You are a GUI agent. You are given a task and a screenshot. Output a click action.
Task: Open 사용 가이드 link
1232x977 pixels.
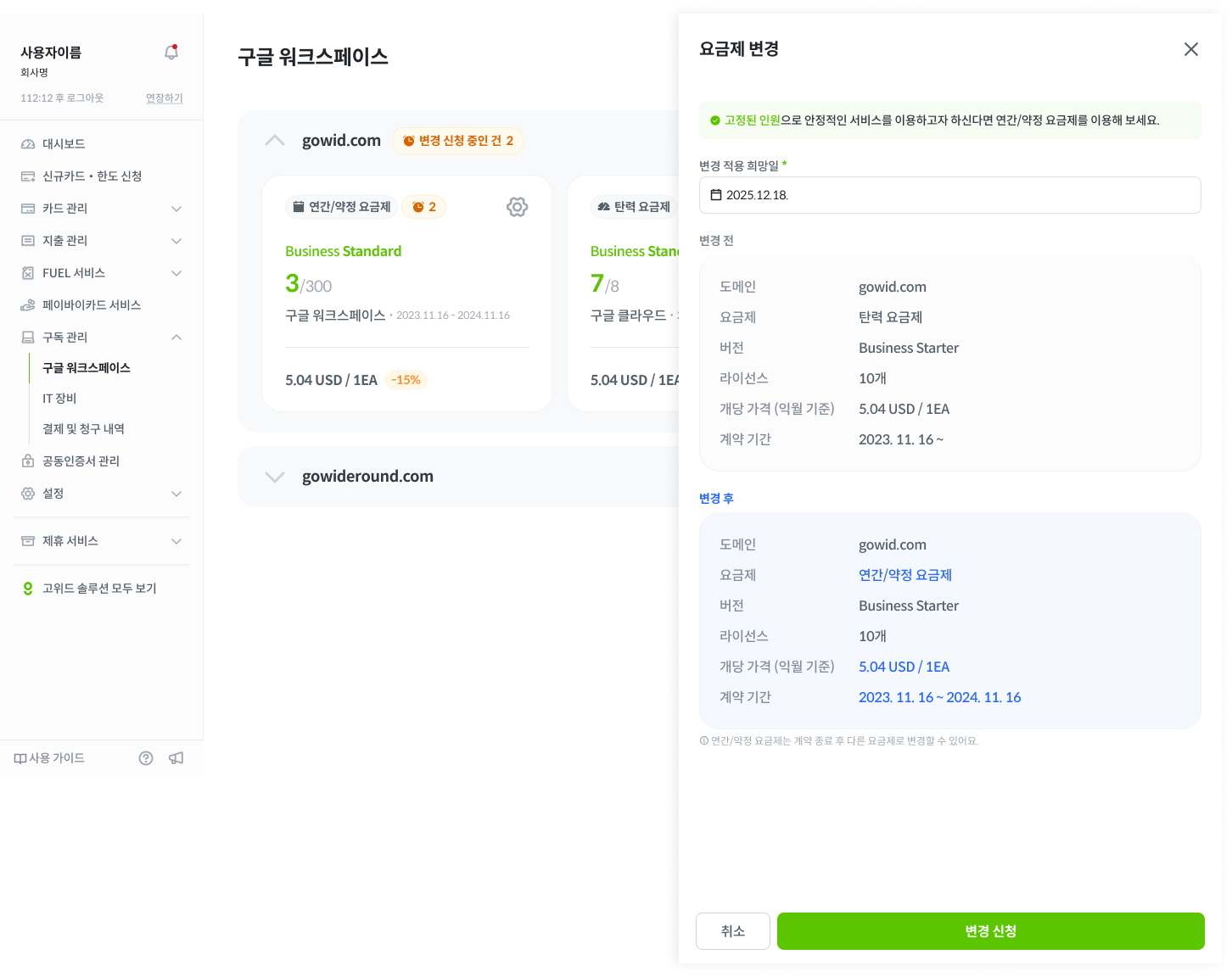pos(57,758)
